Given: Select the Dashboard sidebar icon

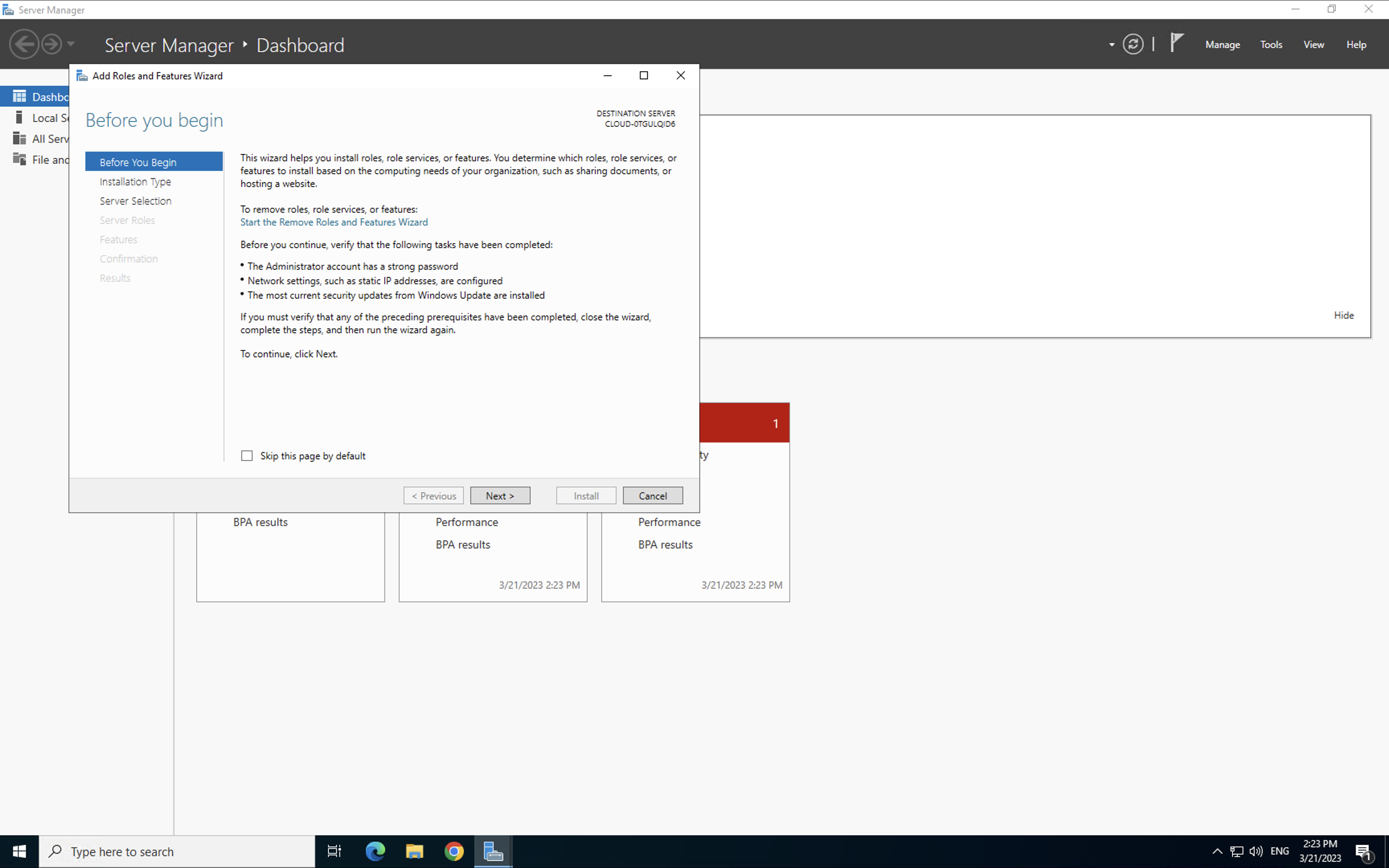Looking at the screenshot, I should (x=20, y=96).
